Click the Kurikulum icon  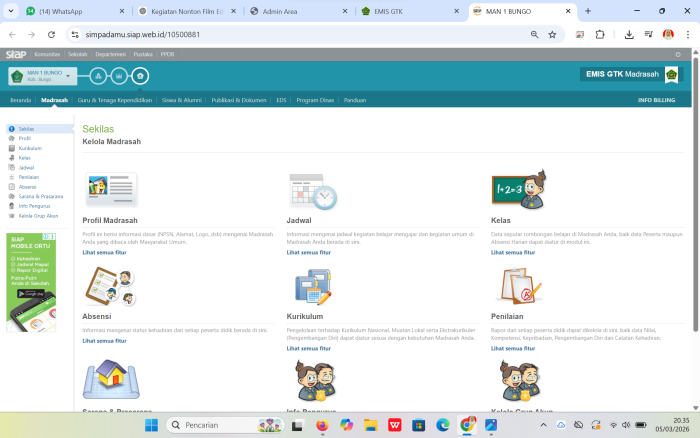click(x=312, y=287)
